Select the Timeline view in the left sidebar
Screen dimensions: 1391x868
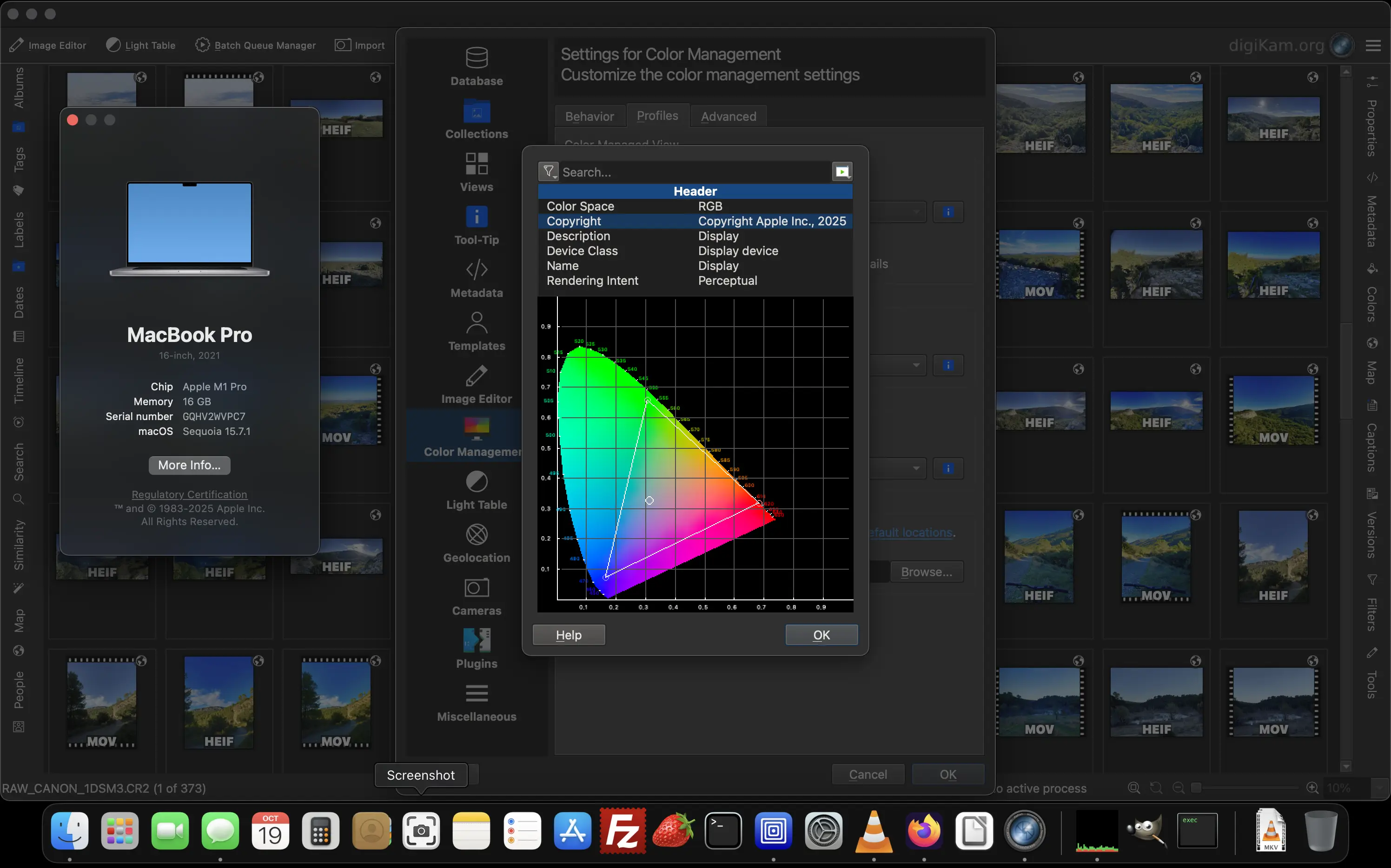19,381
